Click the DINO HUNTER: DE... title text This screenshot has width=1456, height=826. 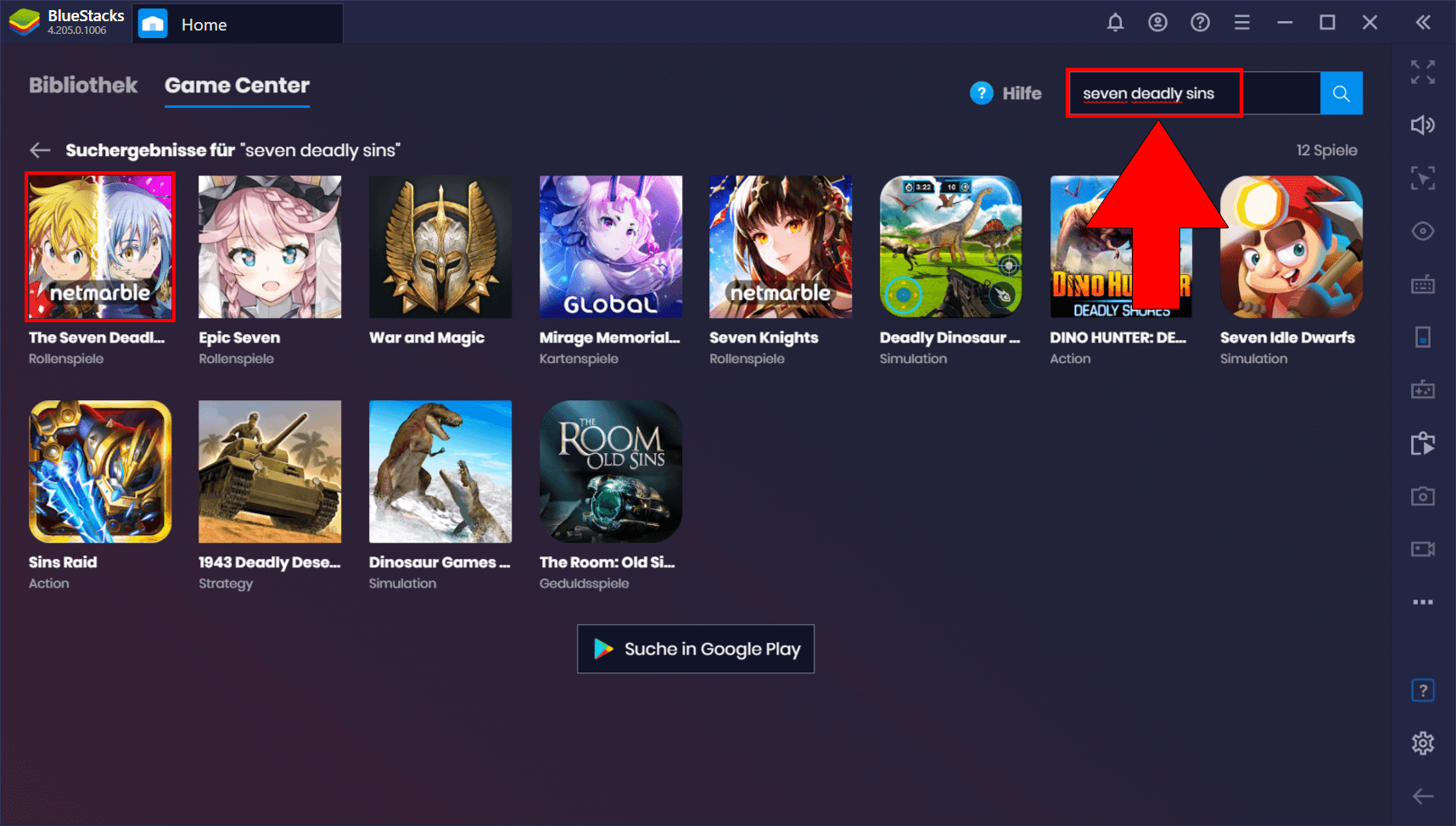(x=1118, y=338)
